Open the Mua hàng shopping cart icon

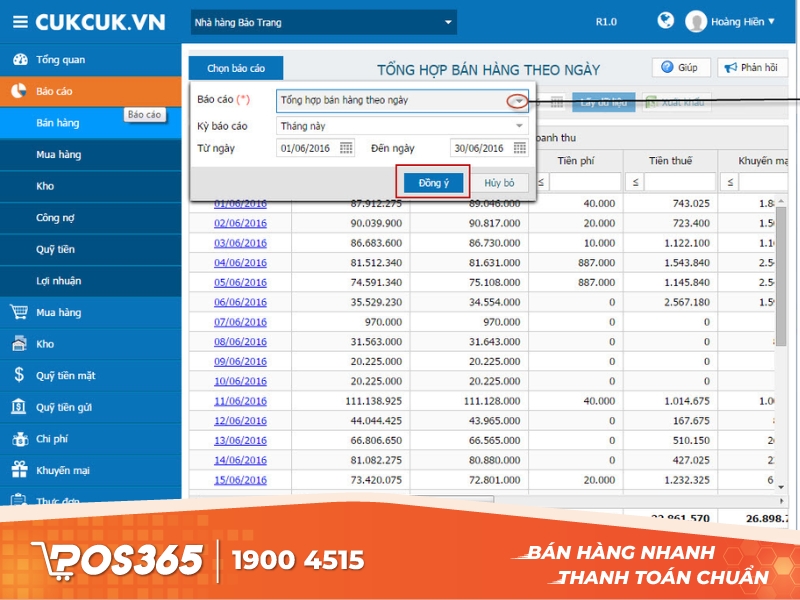coord(19,312)
